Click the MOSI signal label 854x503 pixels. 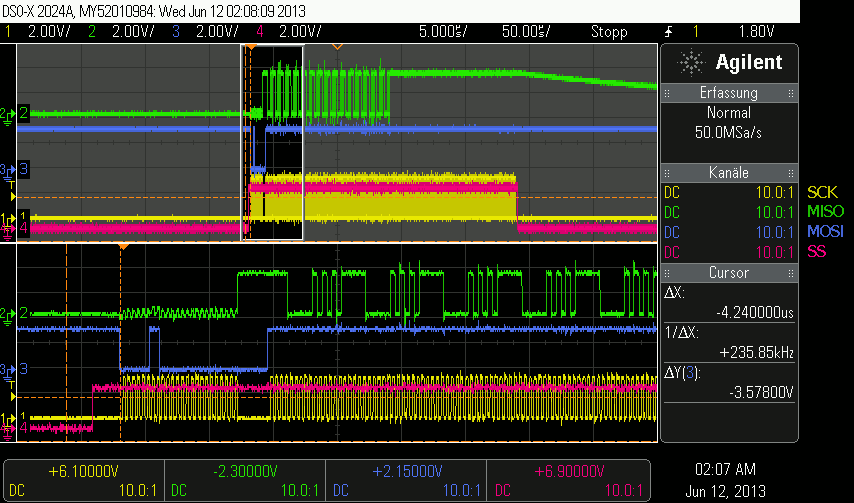coord(826,231)
